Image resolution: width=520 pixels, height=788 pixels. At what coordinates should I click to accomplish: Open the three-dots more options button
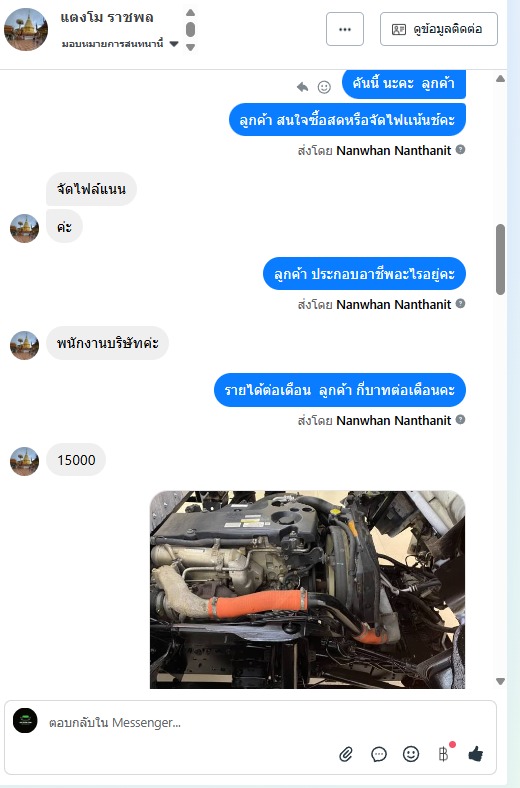point(345,29)
